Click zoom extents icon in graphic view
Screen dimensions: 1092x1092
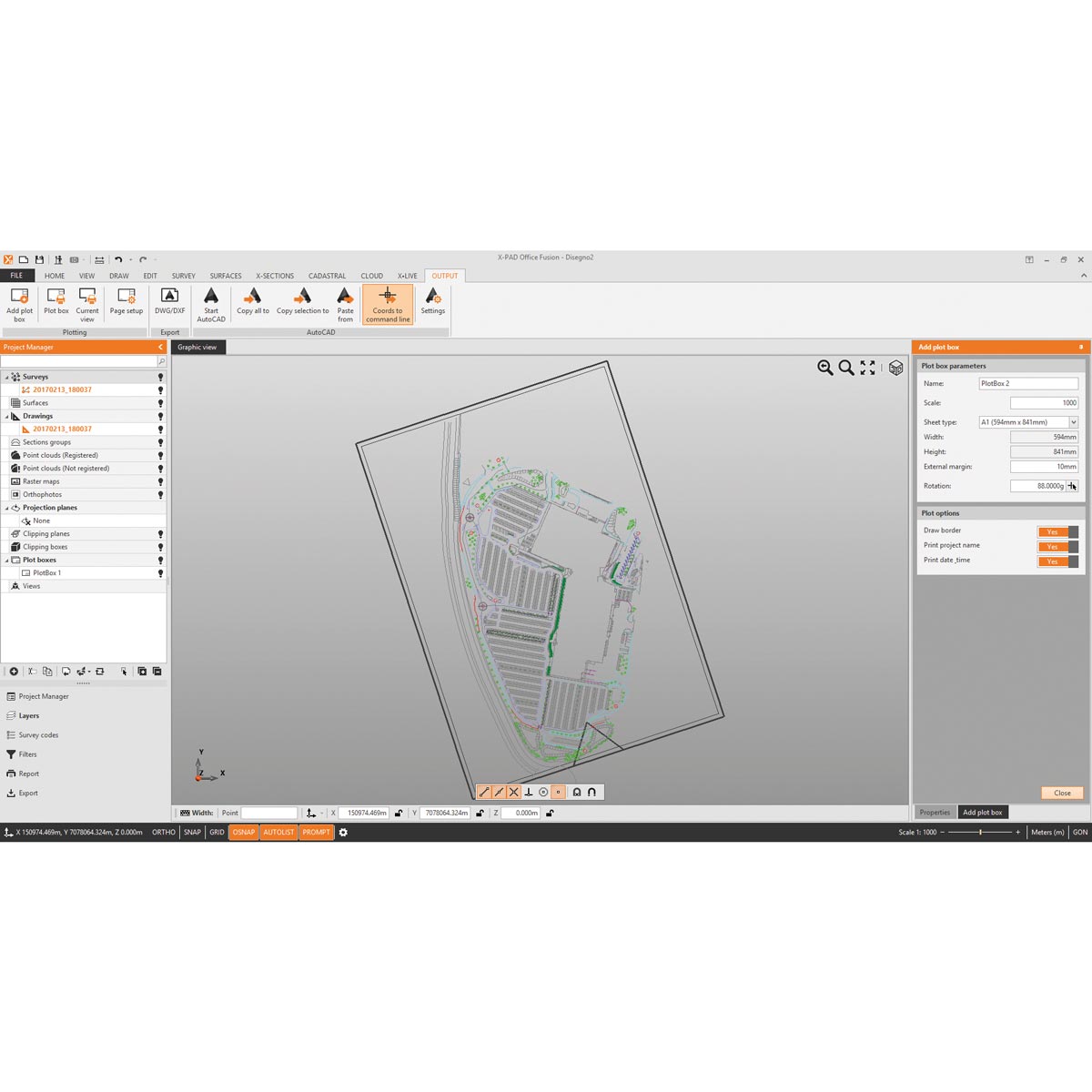tap(868, 368)
